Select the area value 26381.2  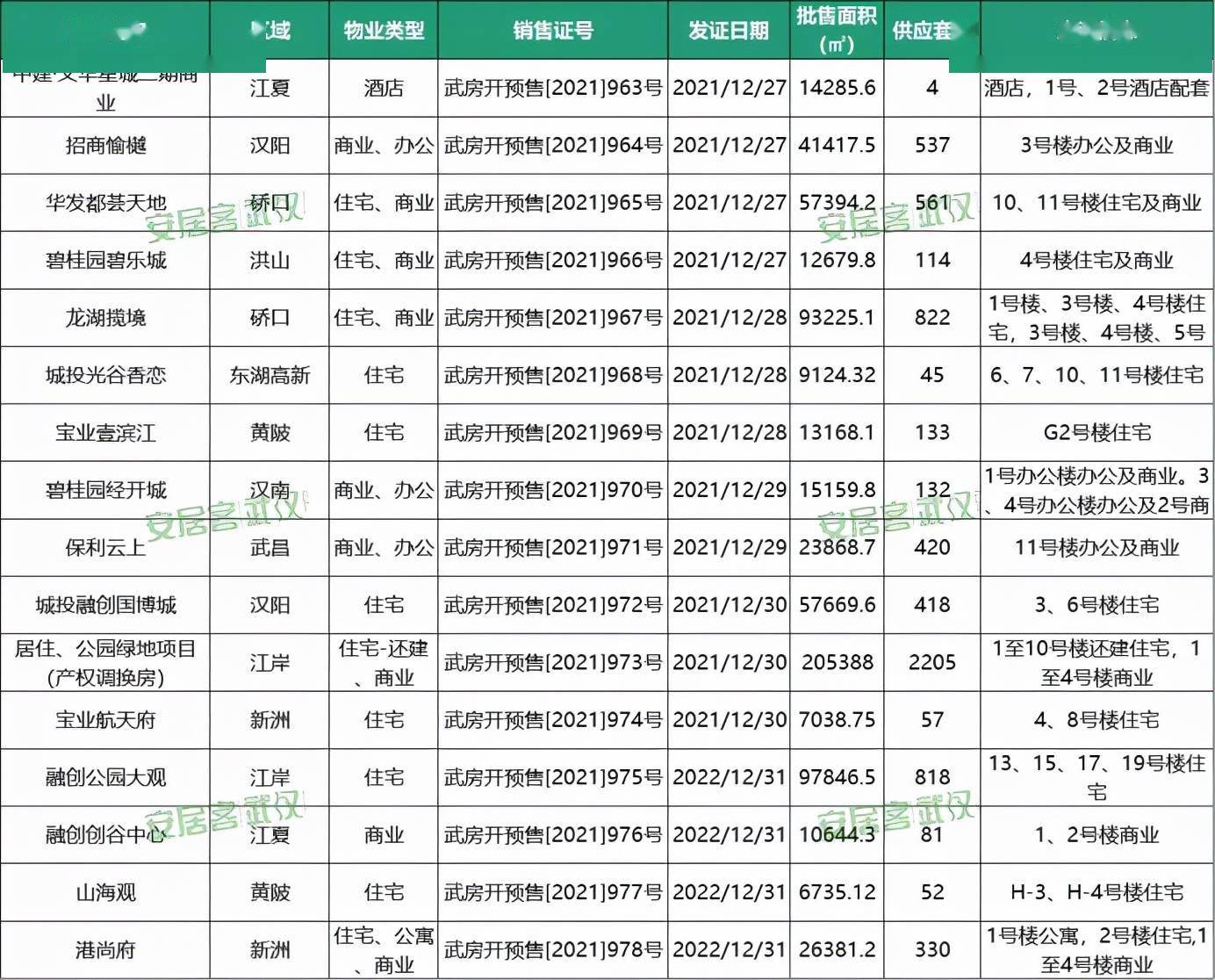point(837,950)
